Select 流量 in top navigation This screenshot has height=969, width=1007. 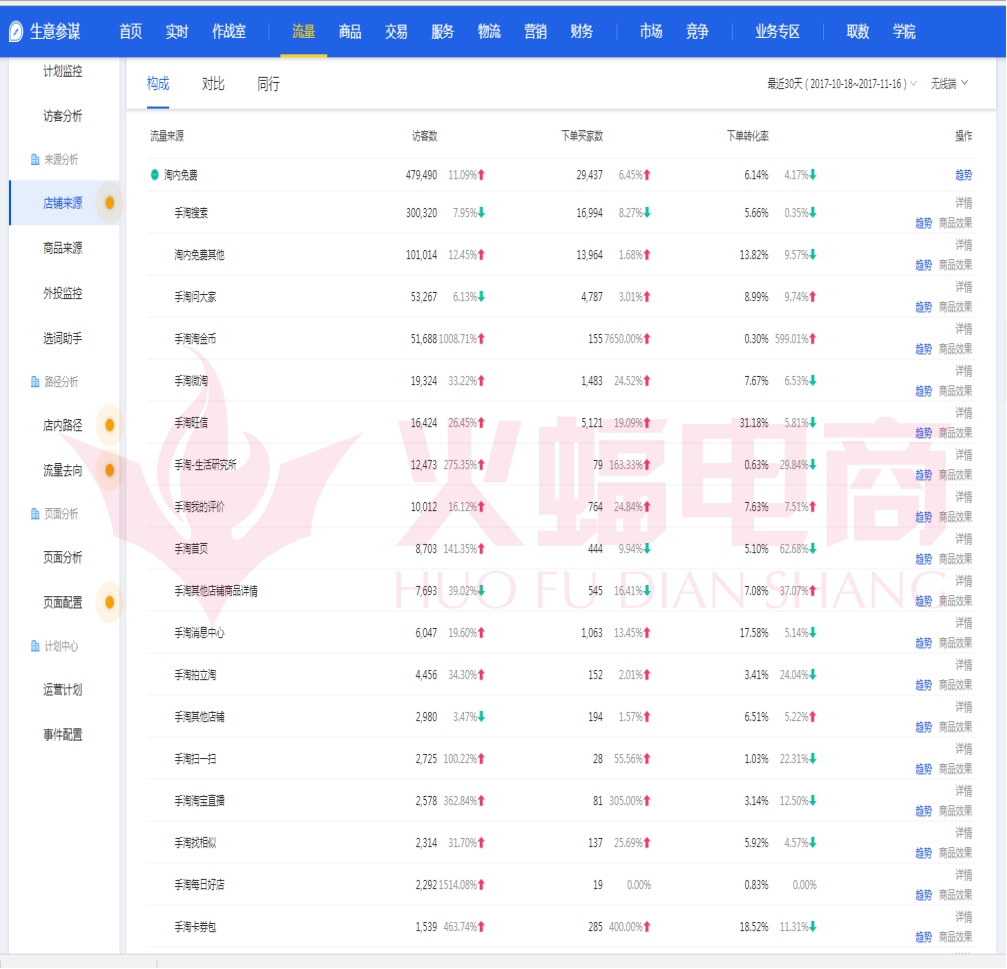coord(304,31)
